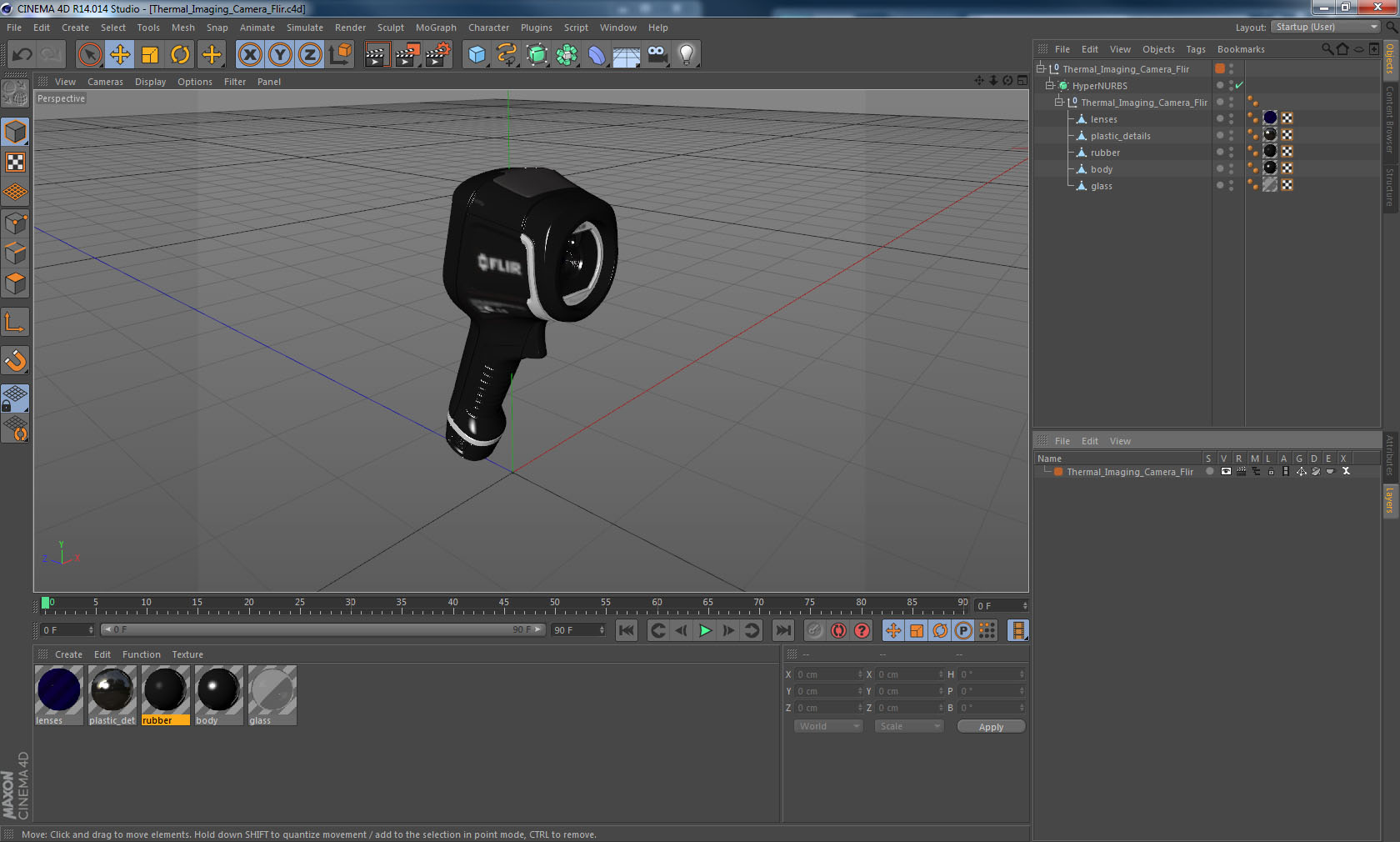Open Material Manager Function menu
The image size is (1400, 842).
coord(141,654)
